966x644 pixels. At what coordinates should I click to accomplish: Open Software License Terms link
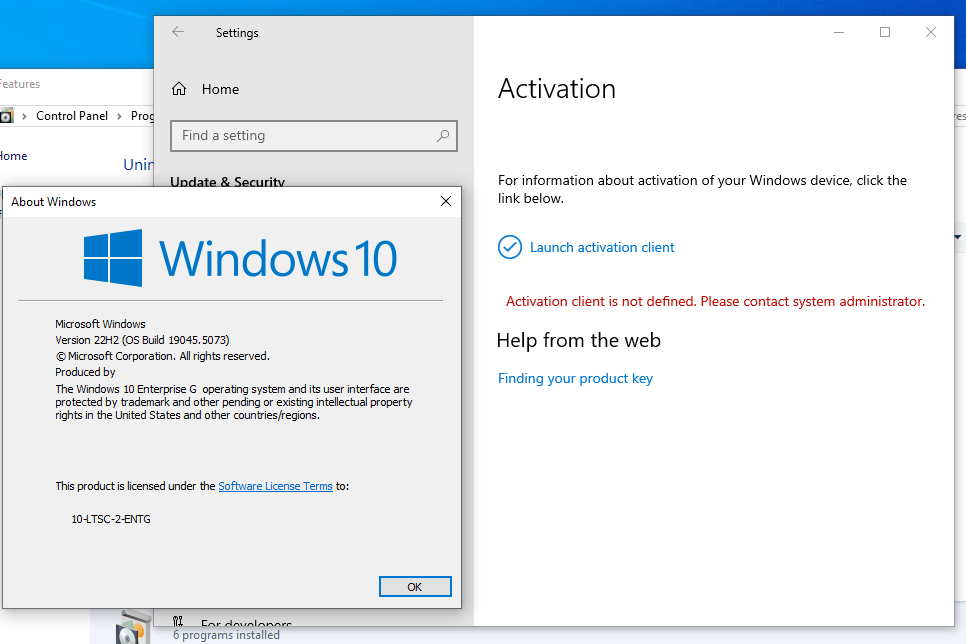click(275, 486)
